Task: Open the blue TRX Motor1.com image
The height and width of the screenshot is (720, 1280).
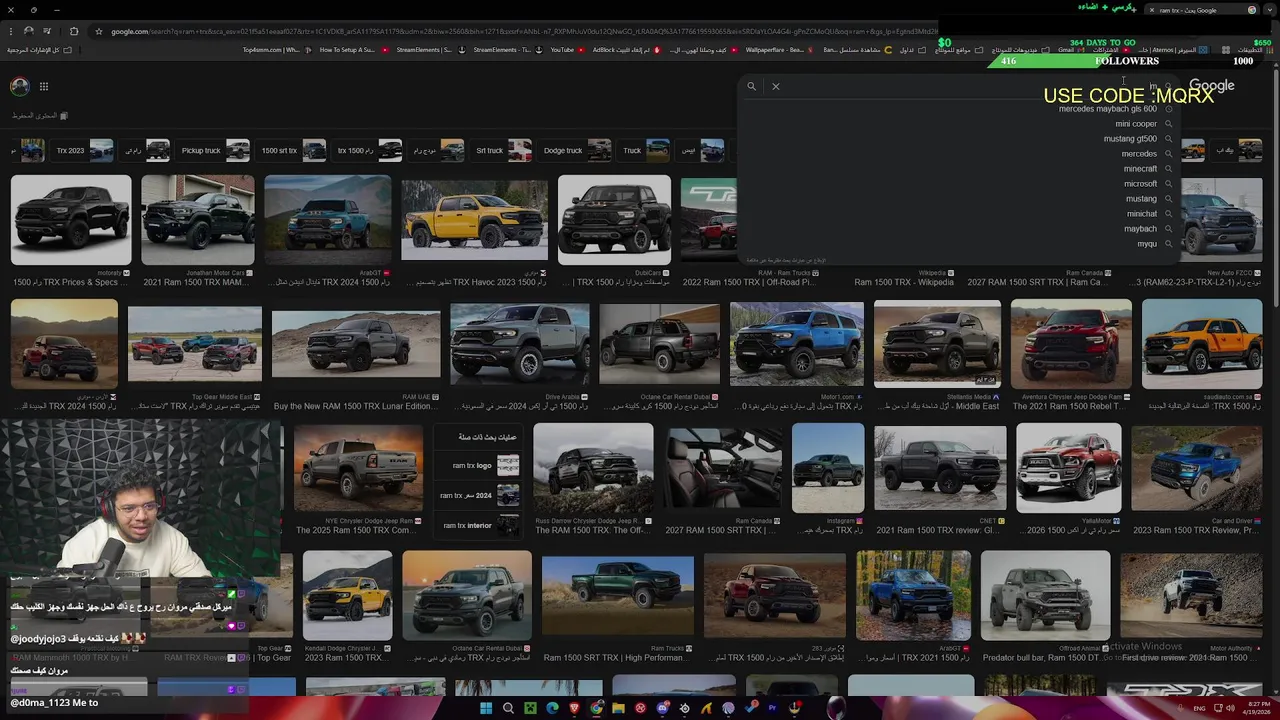Action: tap(796, 344)
